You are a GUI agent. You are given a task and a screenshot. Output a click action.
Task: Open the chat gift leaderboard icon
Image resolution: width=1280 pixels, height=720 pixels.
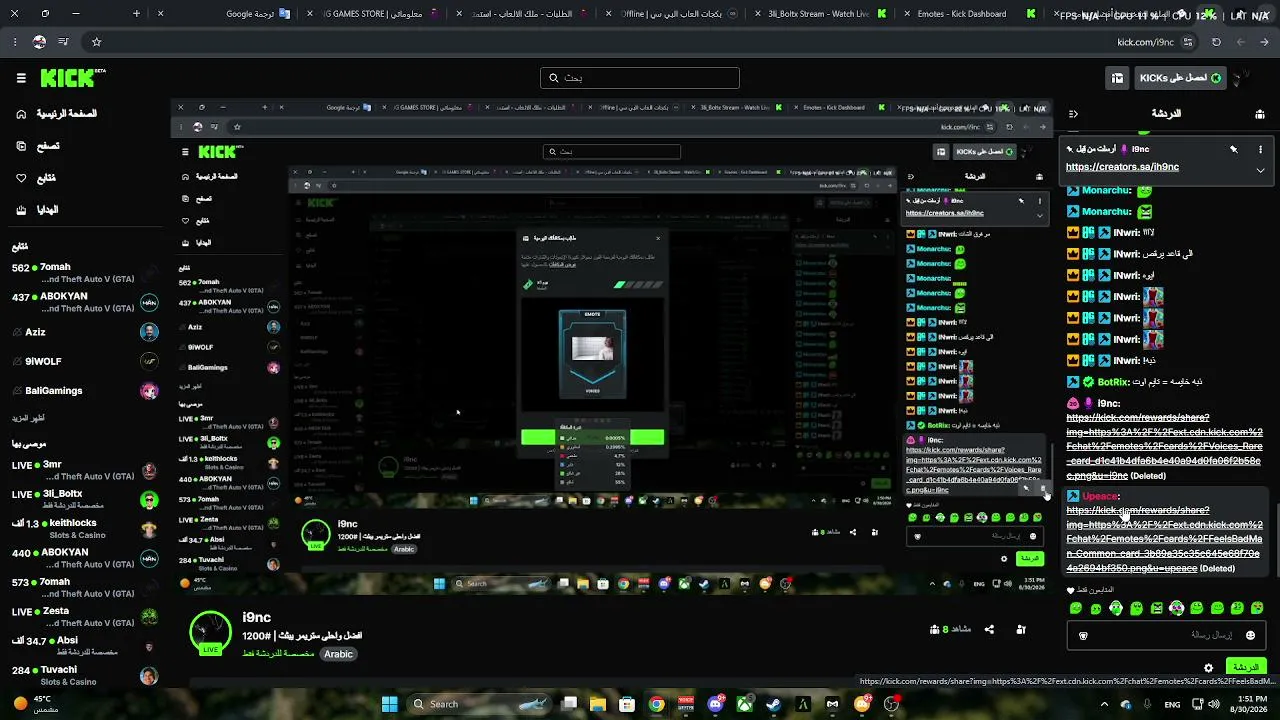pyautogui.click(x=1260, y=114)
